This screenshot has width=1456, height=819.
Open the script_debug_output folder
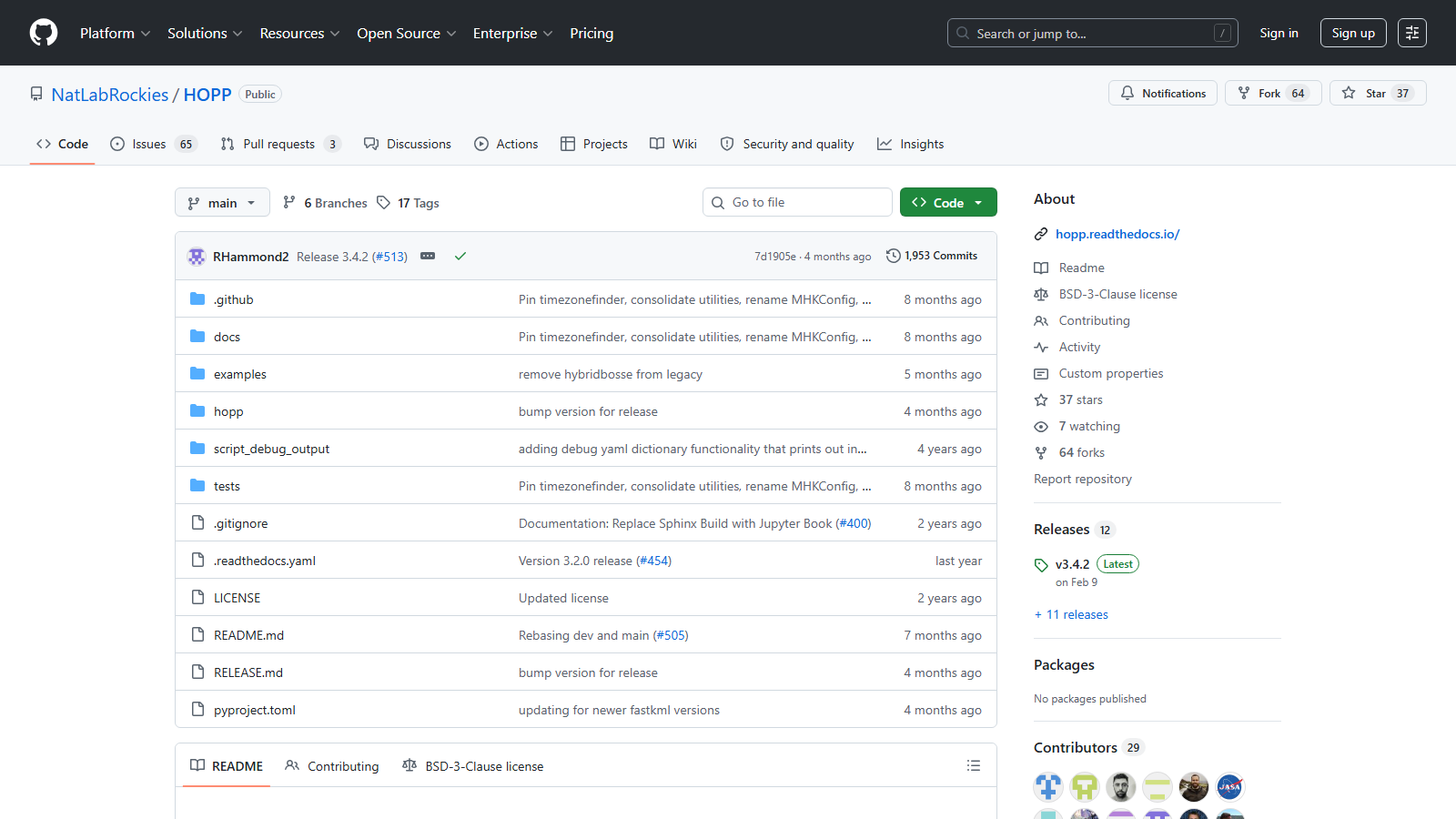[x=271, y=449]
